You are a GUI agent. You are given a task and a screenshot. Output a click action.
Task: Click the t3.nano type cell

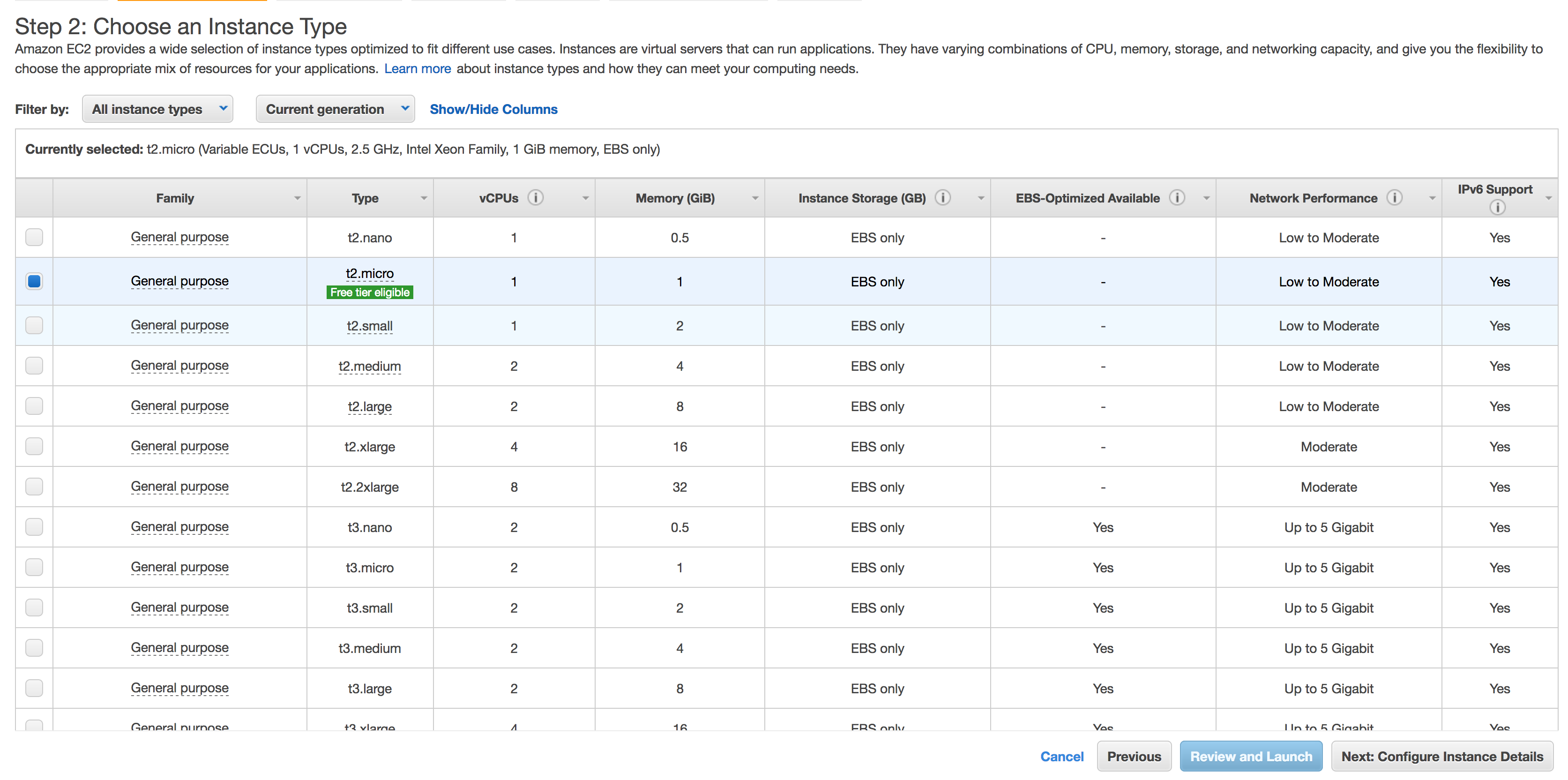tap(369, 527)
